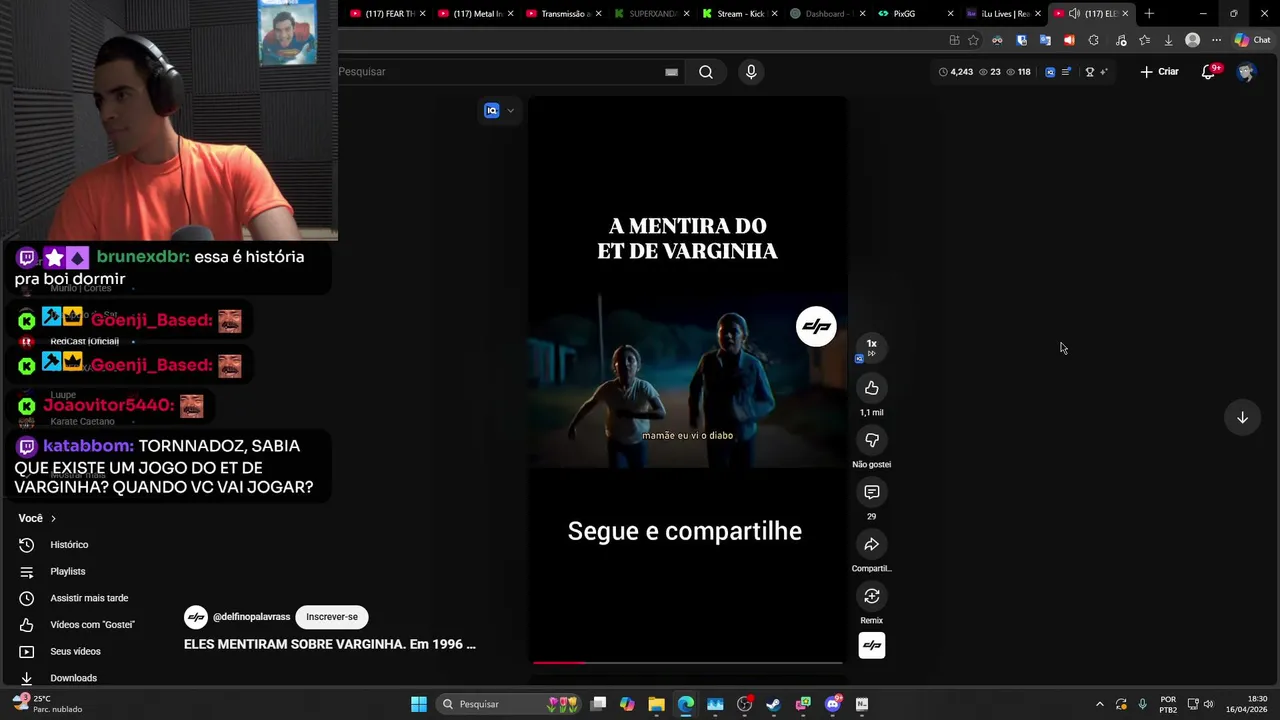The height and width of the screenshot is (720, 1280).
Task: Open Histórico in the sidebar
Action: [69, 545]
